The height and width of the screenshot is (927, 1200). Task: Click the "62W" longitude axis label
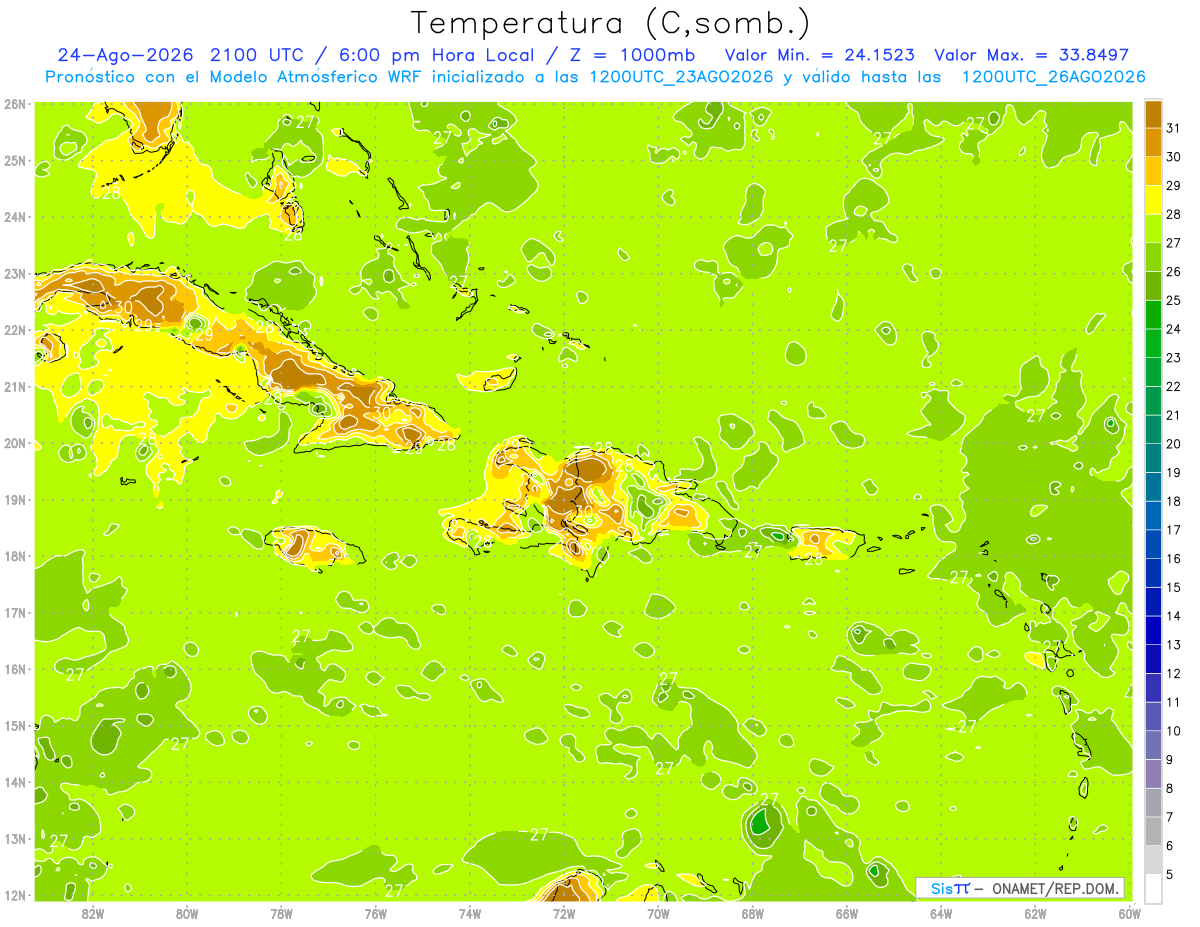pos(1035,913)
